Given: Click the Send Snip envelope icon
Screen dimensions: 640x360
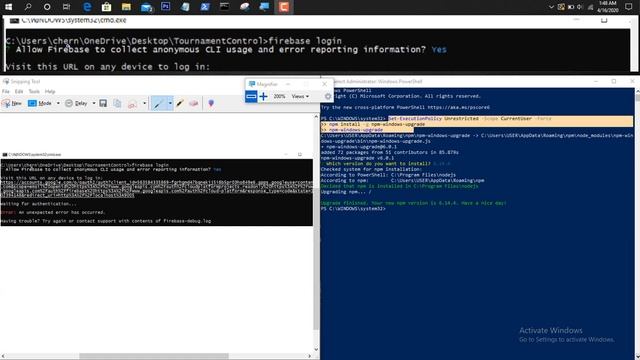Looking at the screenshot, I should pyautogui.click(x=132, y=104).
